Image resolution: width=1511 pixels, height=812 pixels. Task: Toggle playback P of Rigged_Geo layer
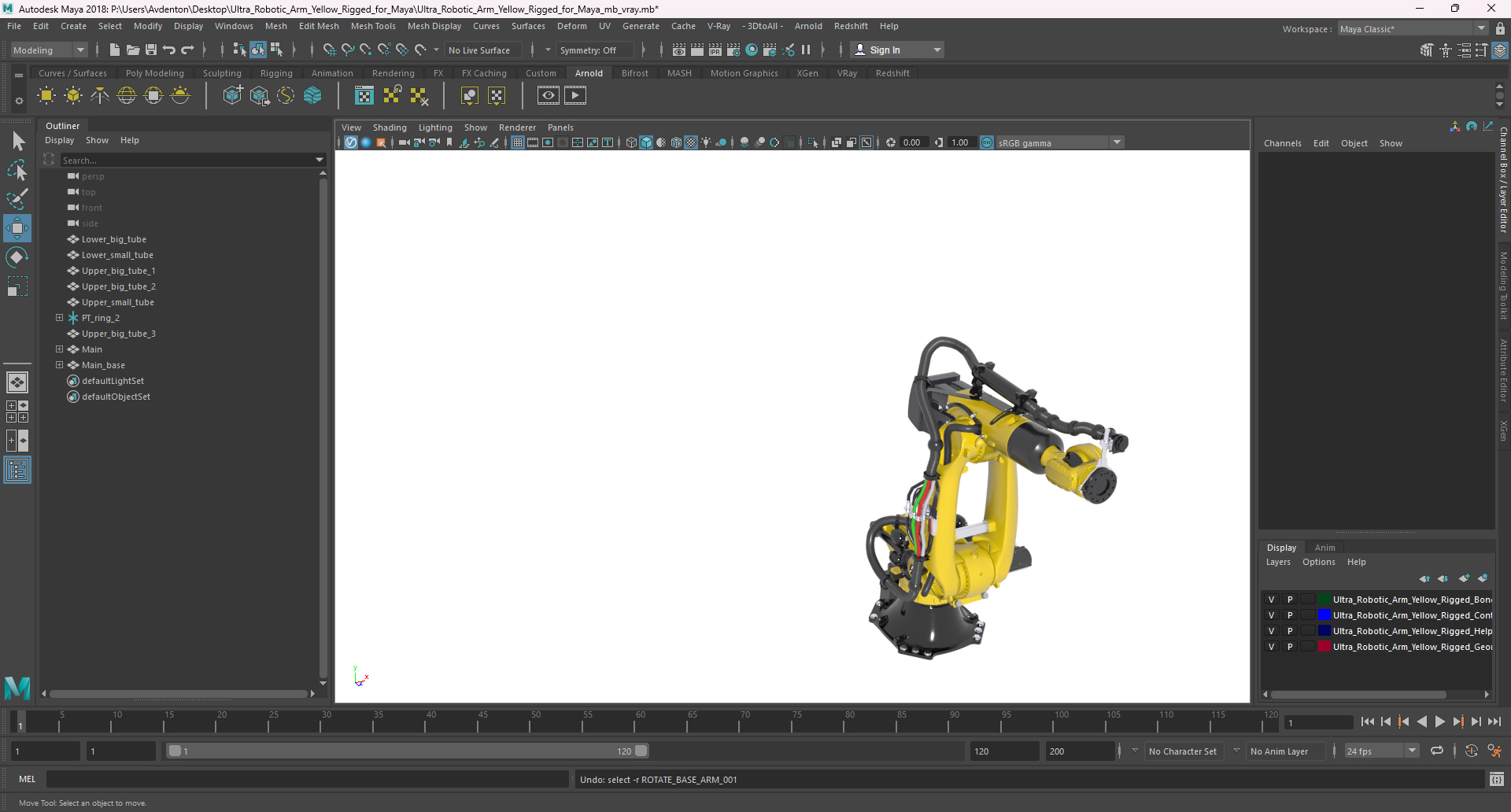1290,647
